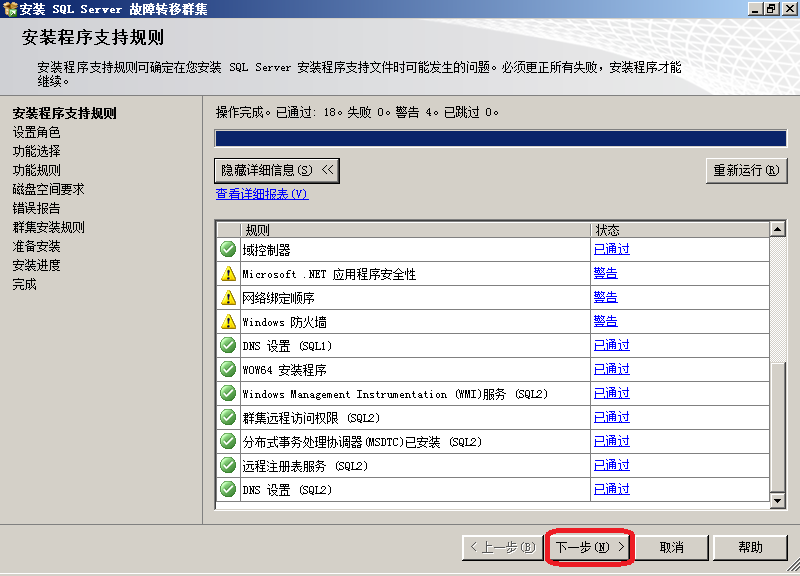The image size is (800, 576).
Task: Click the 状态 column header
Action: point(680,230)
